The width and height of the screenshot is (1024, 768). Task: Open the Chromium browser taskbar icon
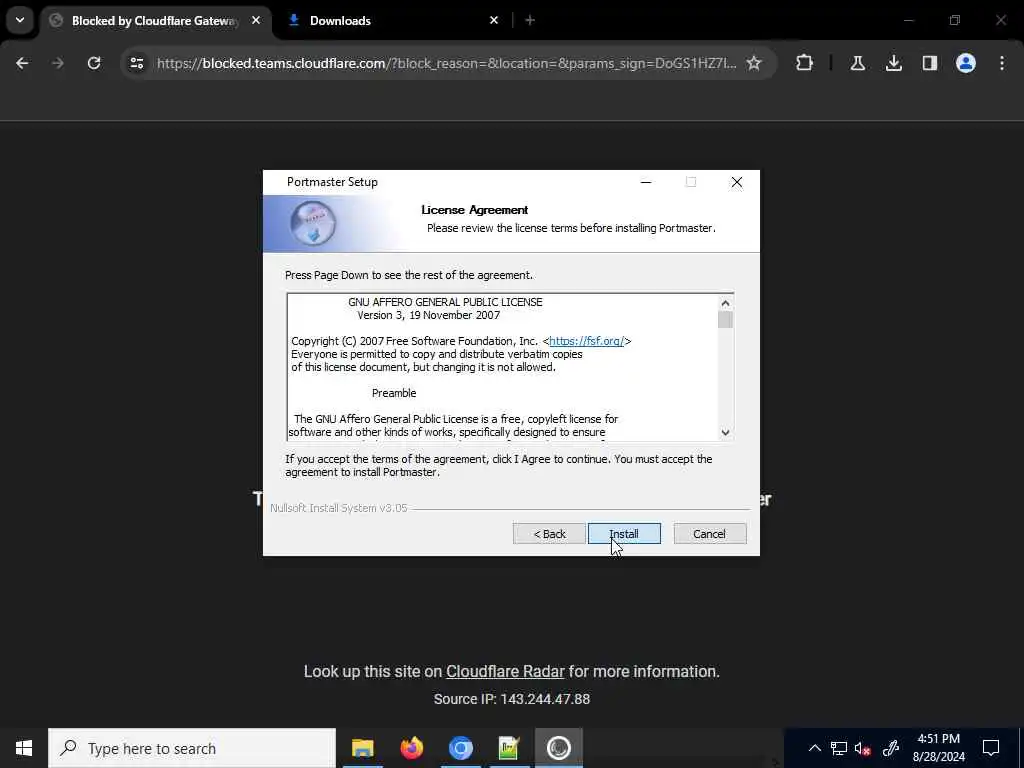[460, 748]
